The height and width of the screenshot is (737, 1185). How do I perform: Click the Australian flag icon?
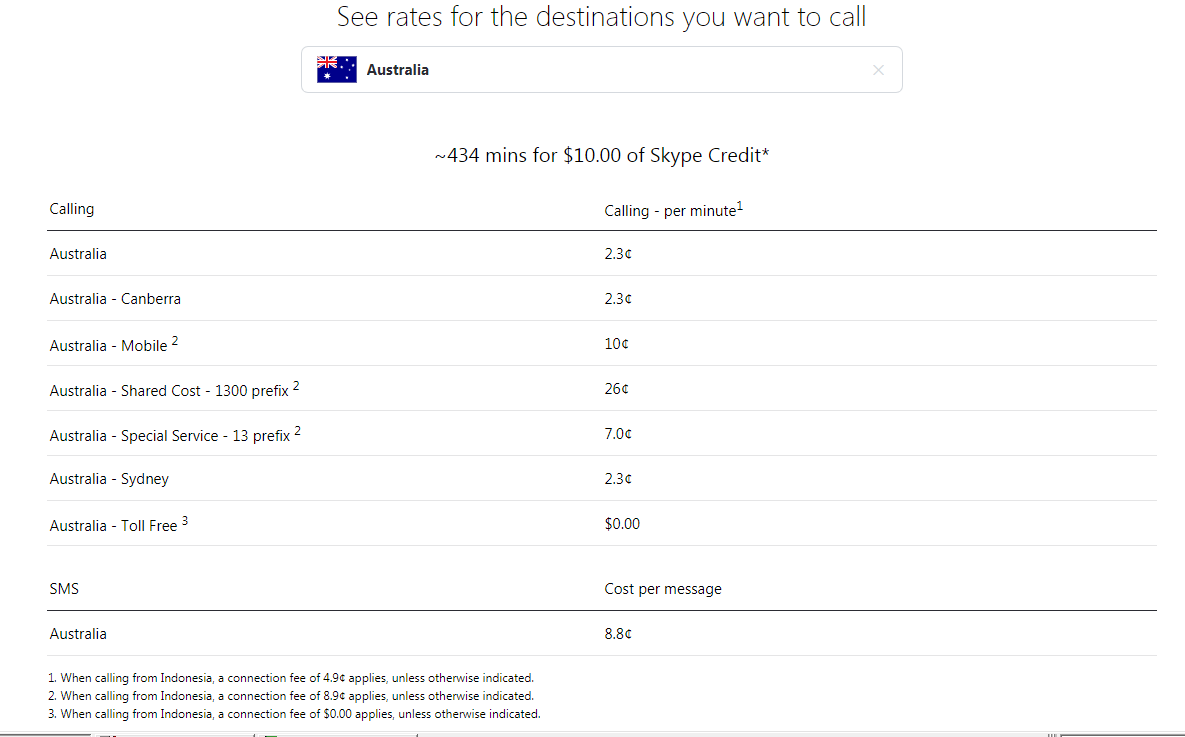(x=336, y=70)
